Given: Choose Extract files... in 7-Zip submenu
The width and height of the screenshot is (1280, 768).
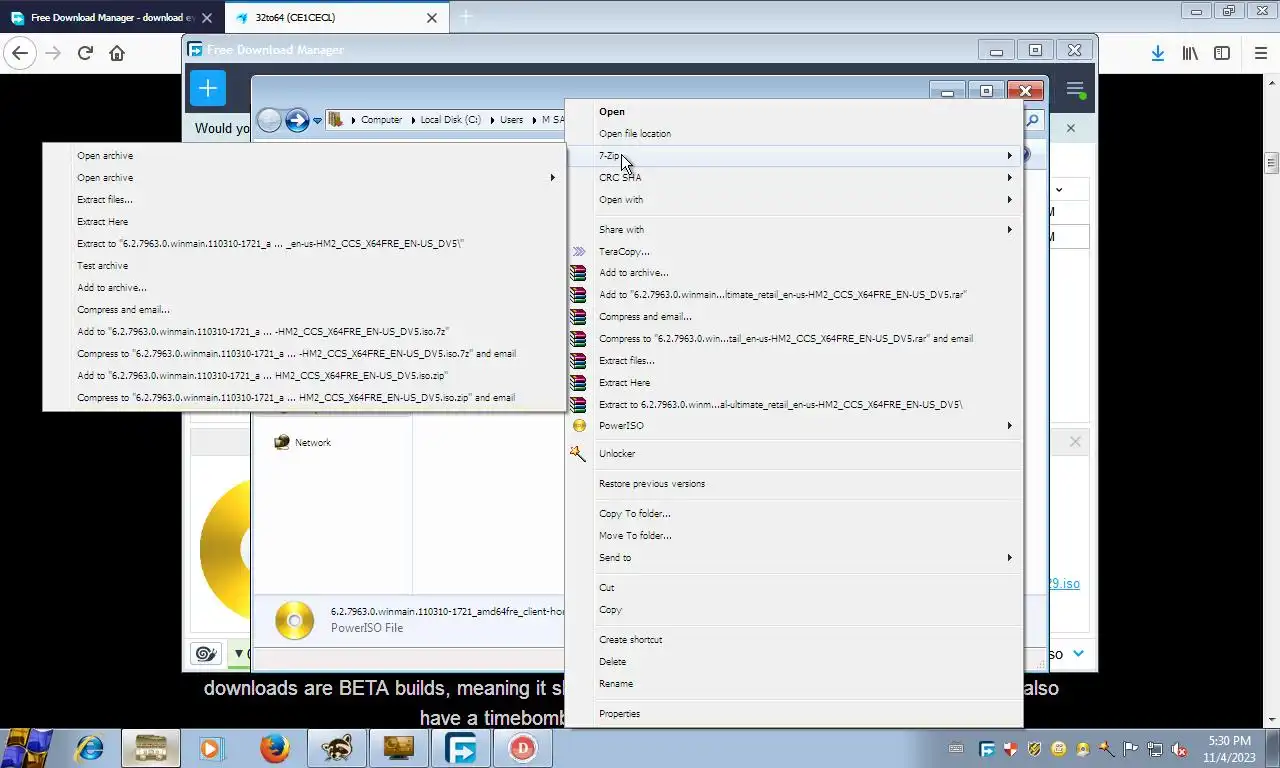Looking at the screenshot, I should (x=105, y=199).
